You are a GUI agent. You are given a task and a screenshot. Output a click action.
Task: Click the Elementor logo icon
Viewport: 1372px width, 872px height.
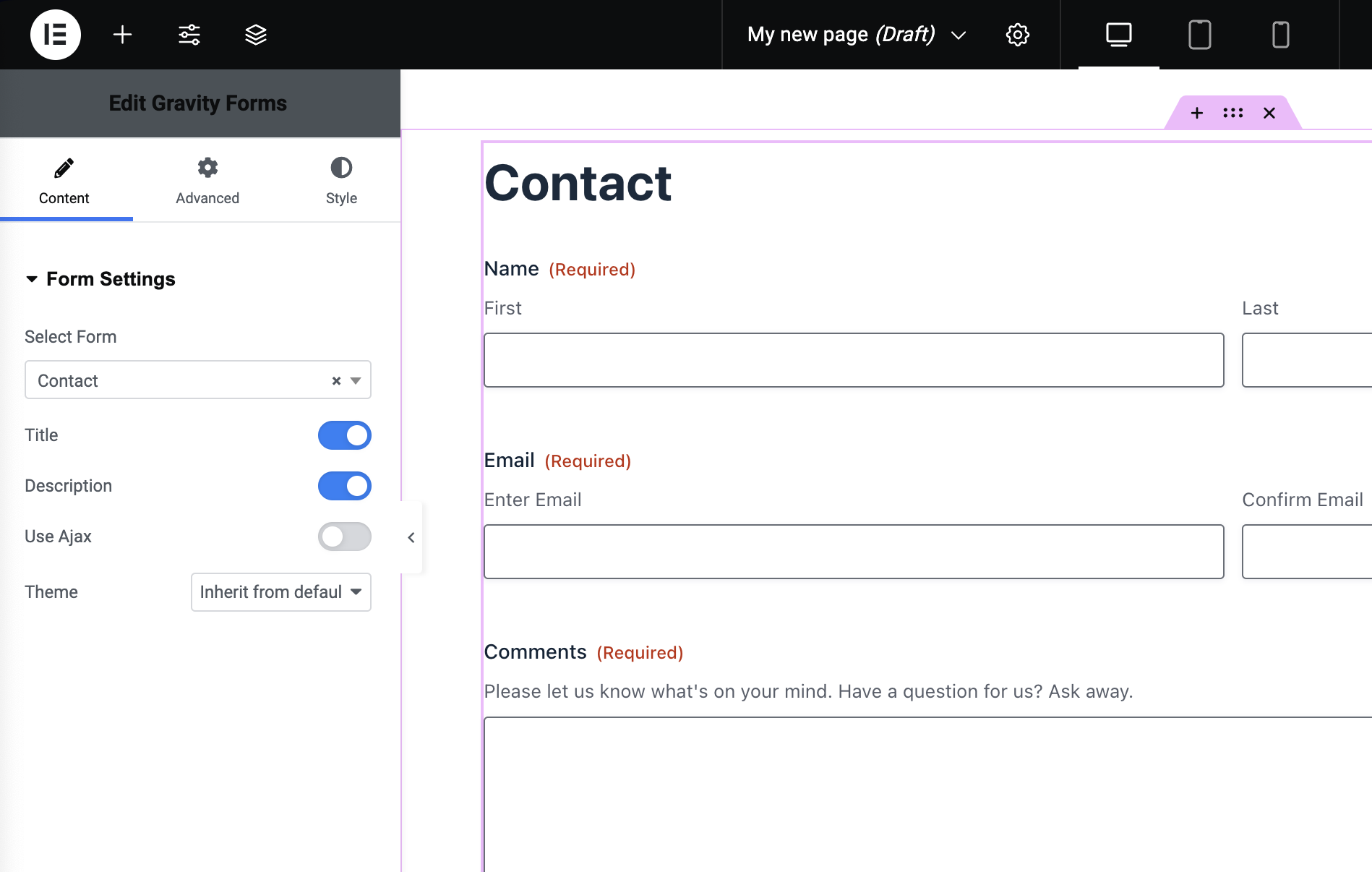coord(56,35)
